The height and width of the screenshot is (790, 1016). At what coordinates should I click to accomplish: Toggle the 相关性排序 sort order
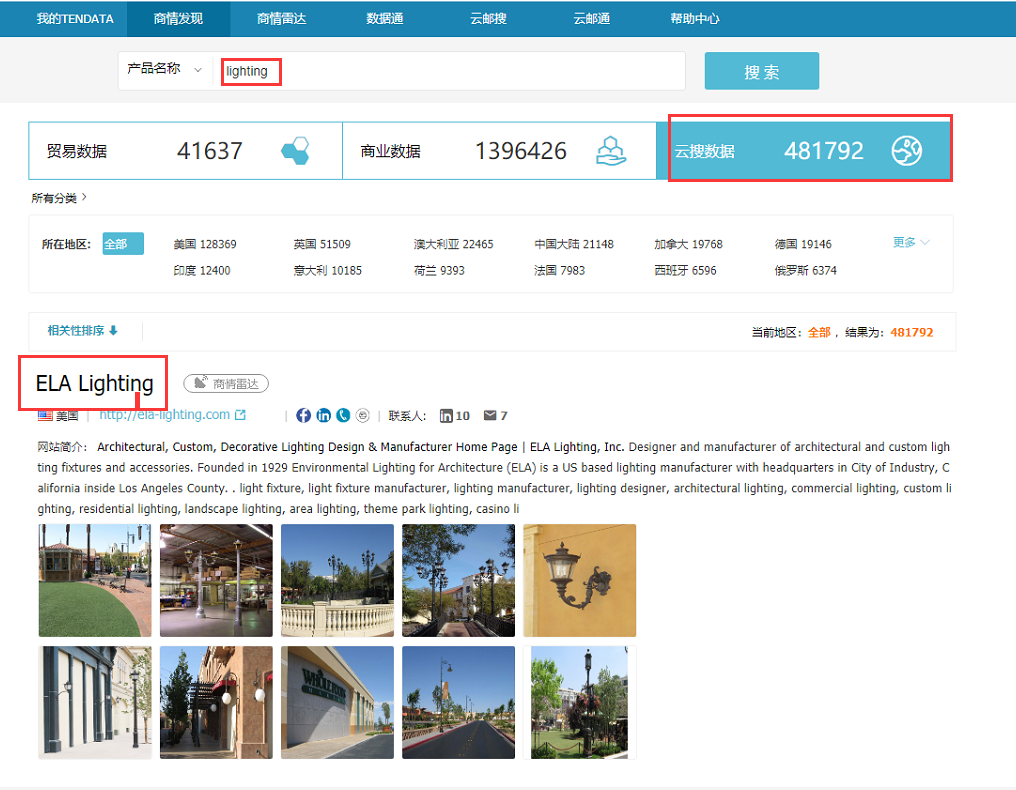tap(80, 330)
